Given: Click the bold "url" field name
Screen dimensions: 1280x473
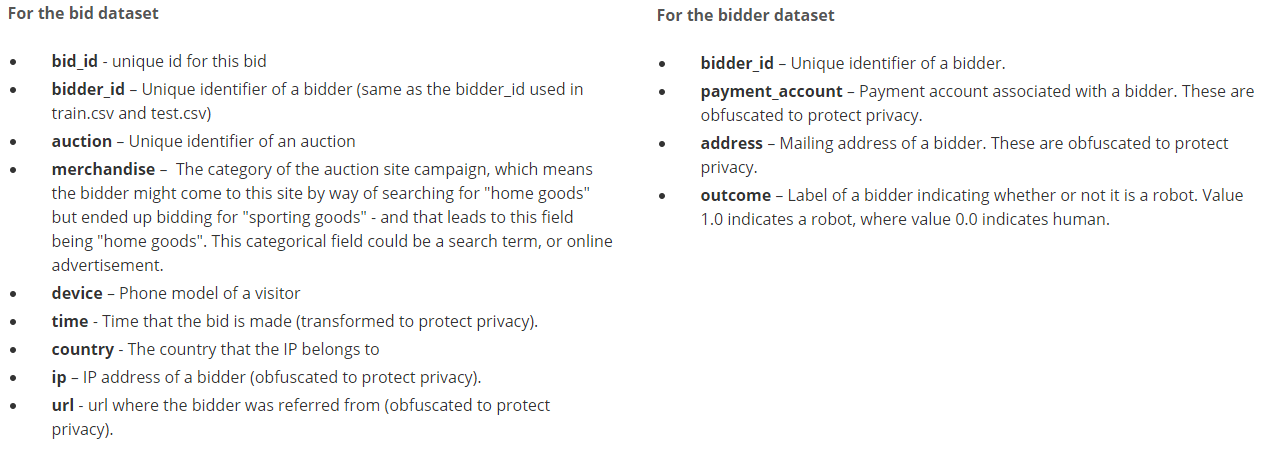Looking at the screenshot, I should pos(63,405).
